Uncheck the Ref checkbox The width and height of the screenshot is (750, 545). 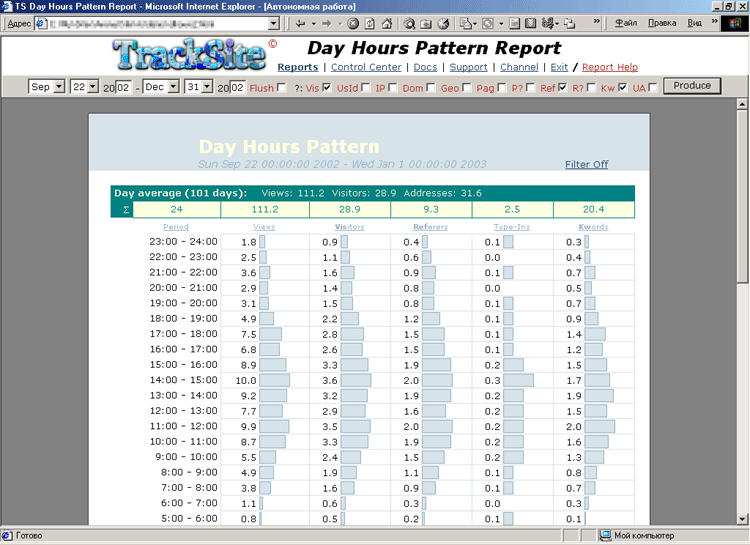(562, 87)
